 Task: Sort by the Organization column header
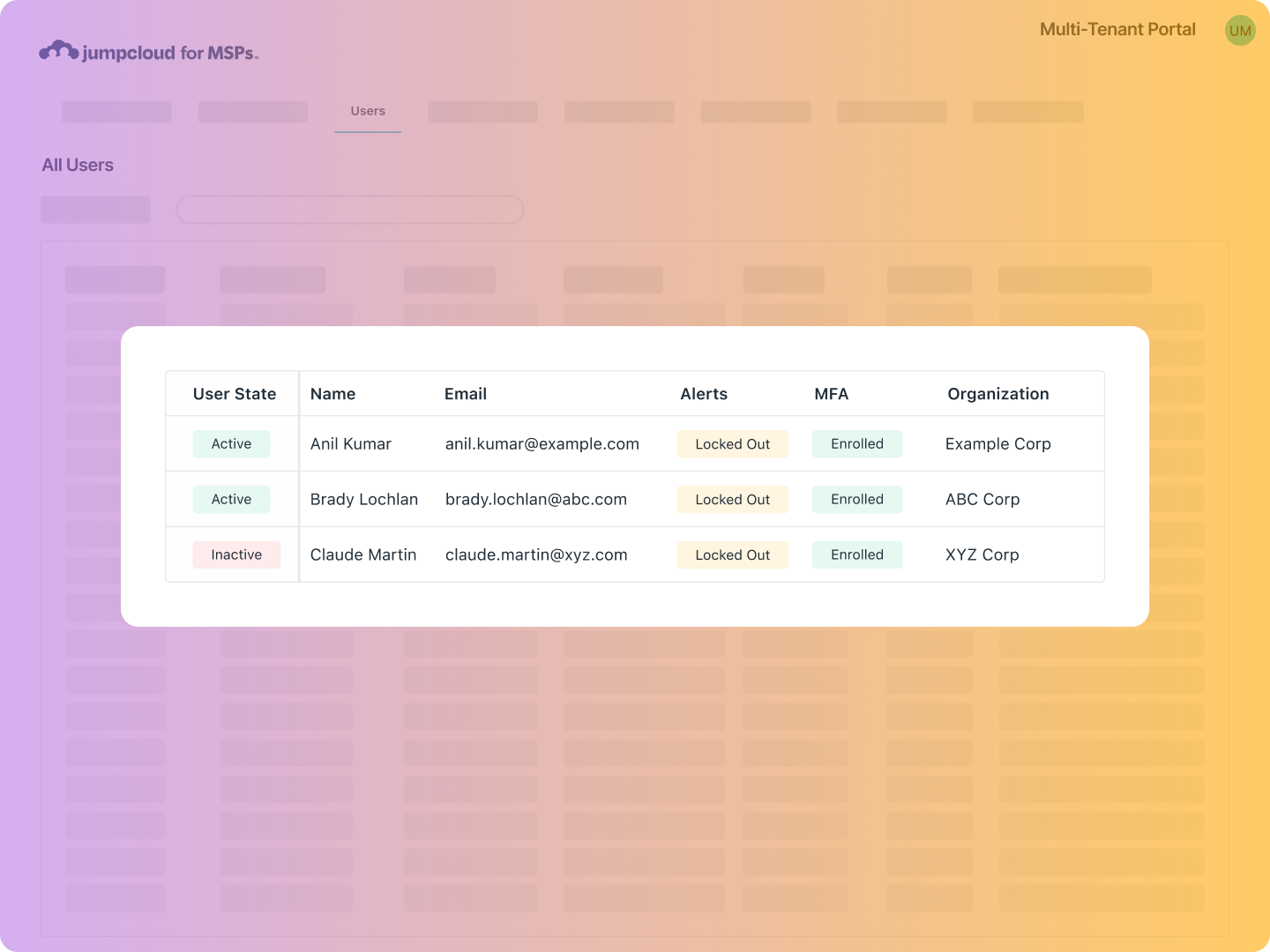coord(998,394)
